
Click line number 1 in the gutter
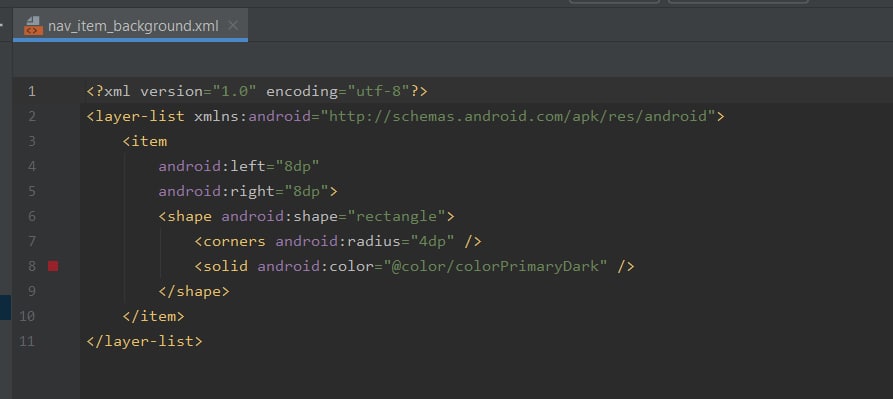(x=31, y=91)
